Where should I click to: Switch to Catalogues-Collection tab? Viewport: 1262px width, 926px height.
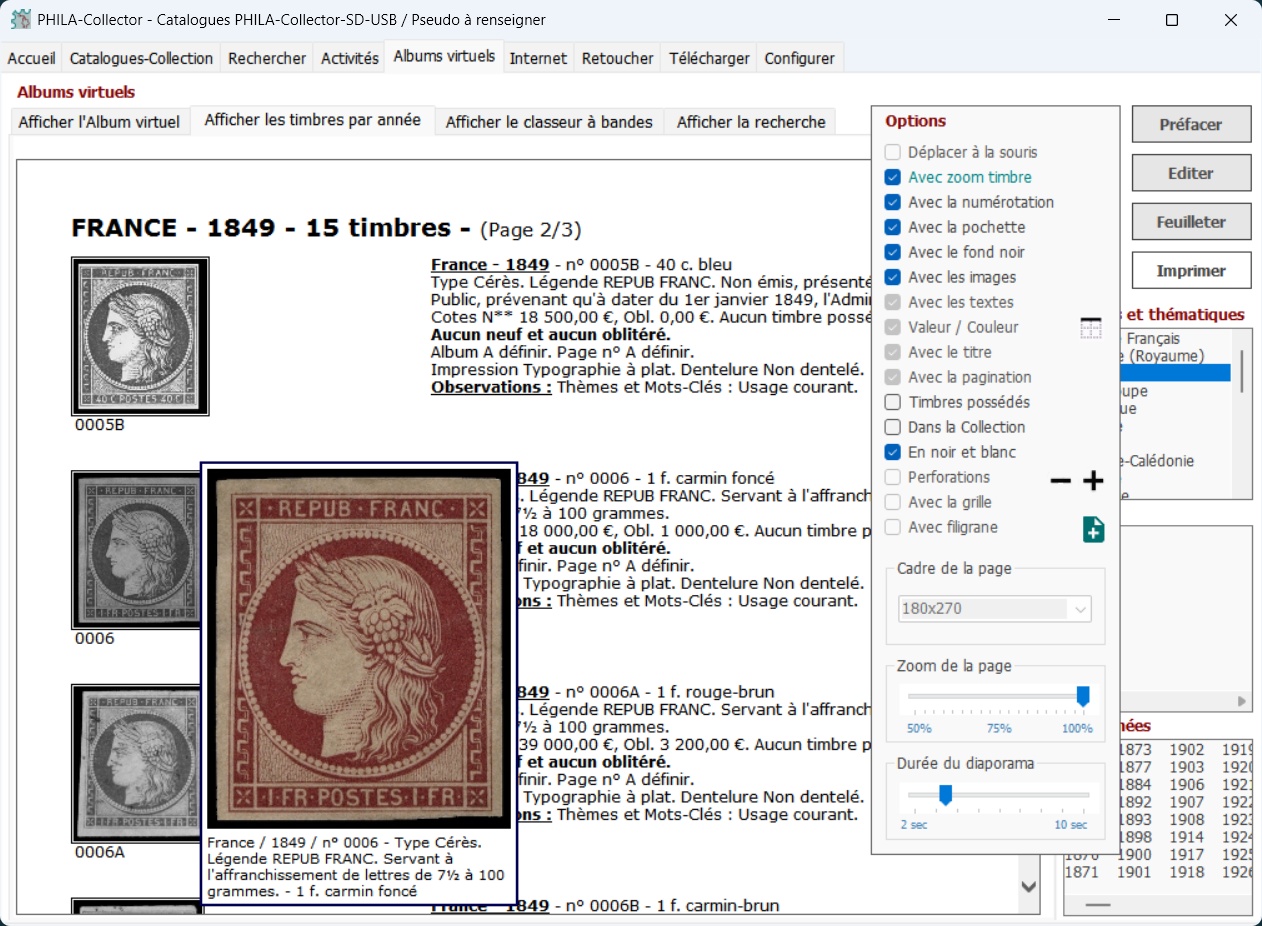pyautogui.click(x=141, y=59)
